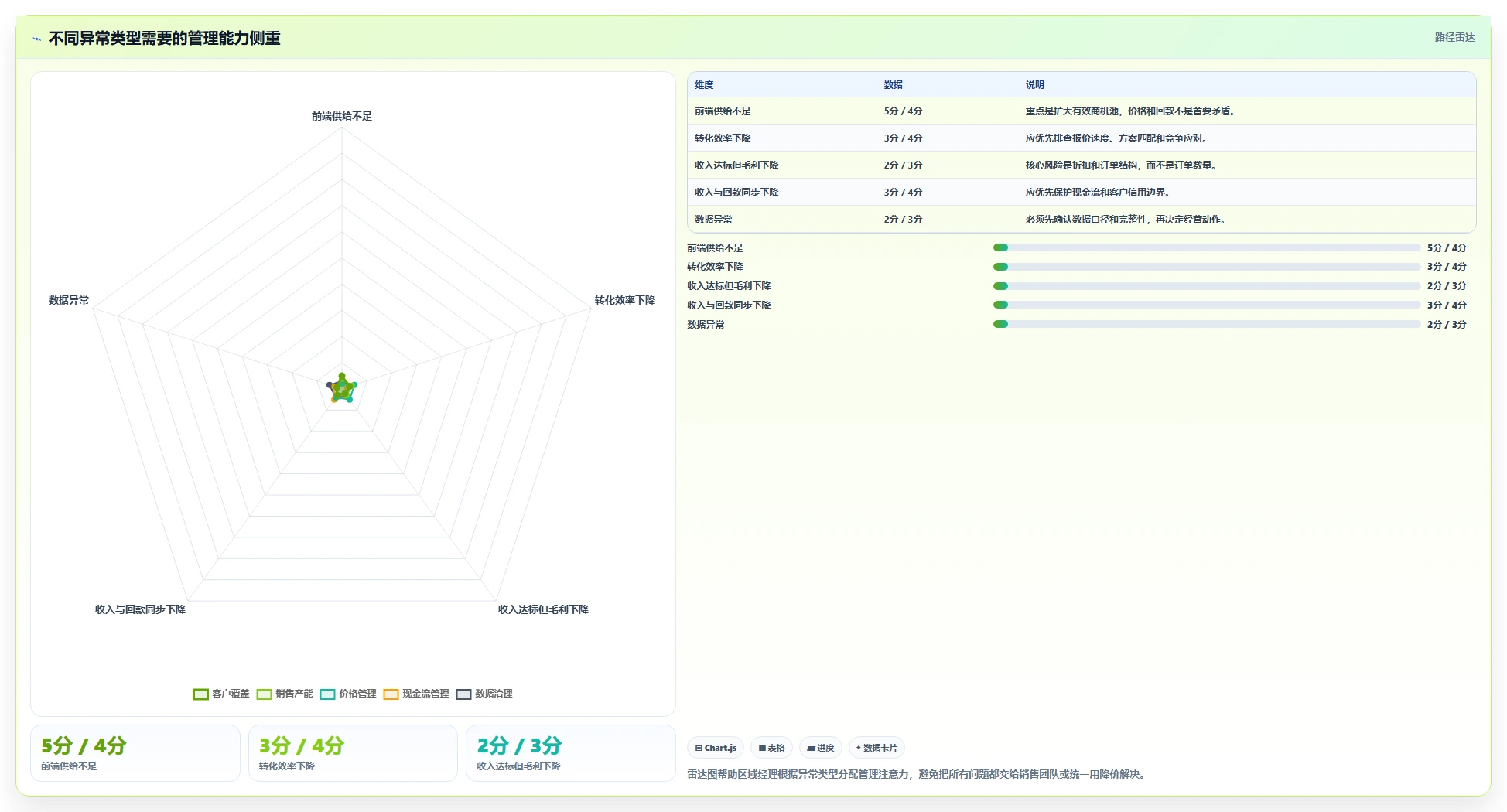Toggle the 客户覆盖 legend series

tap(221, 694)
